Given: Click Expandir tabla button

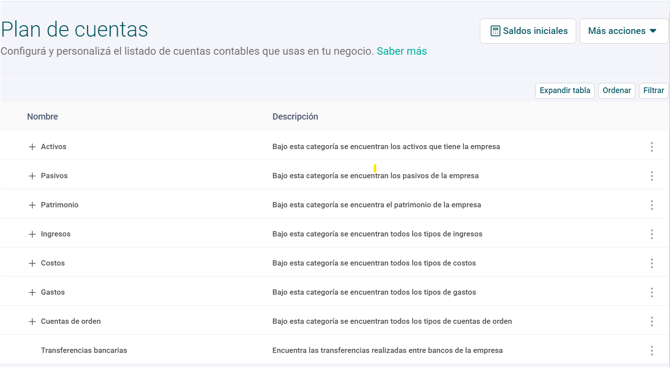Looking at the screenshot, I should click(x=565, y=90).
